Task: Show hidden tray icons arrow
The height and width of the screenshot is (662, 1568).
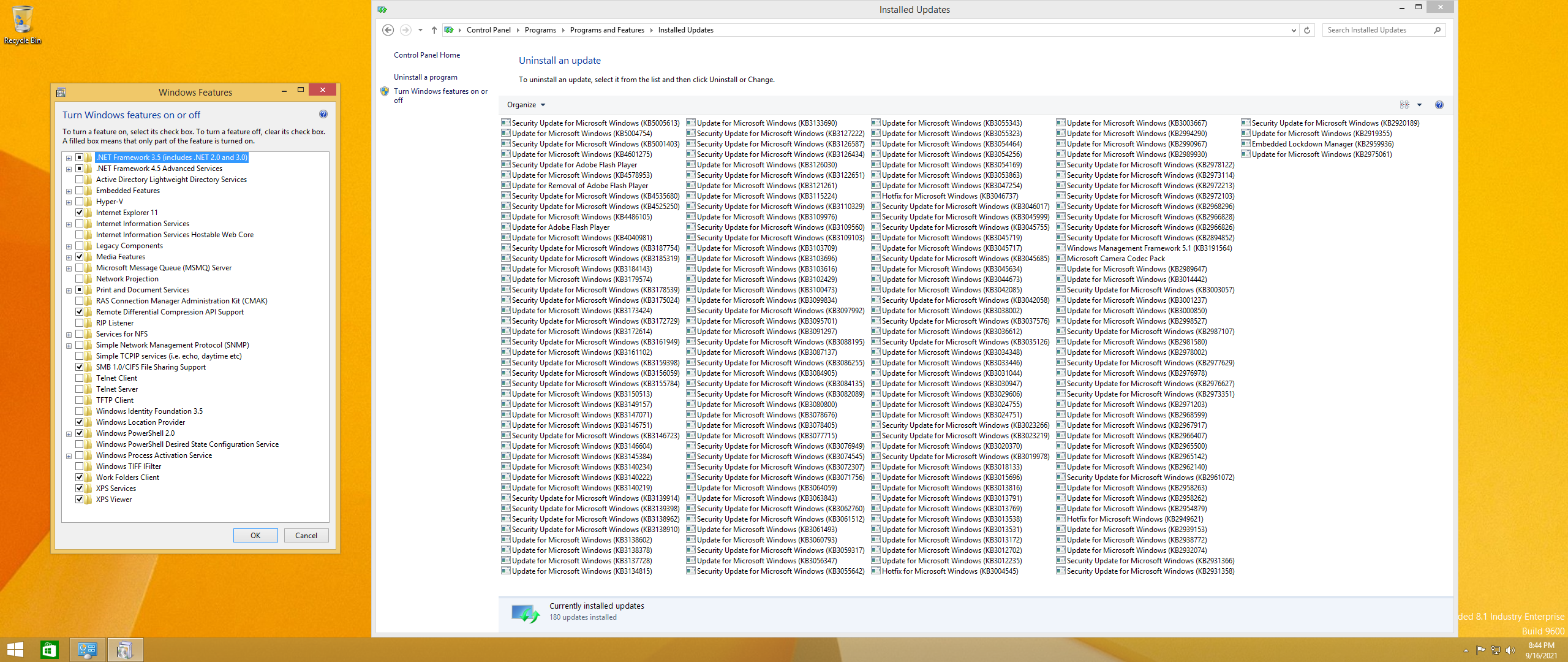Action: [x=1466, y=650]
